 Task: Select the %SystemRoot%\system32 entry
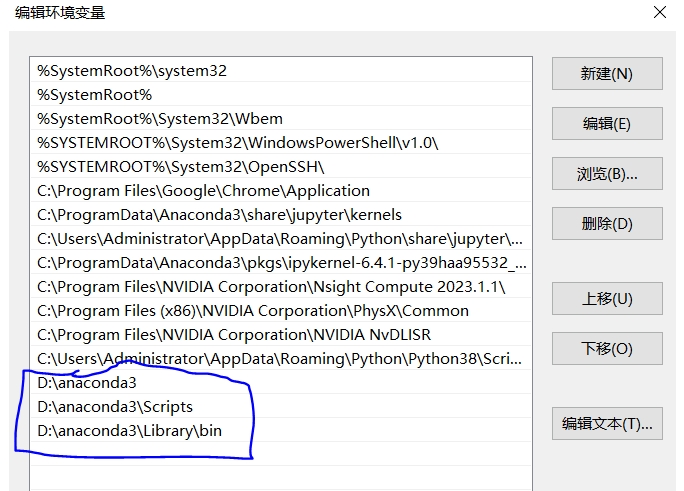point(132,71)
